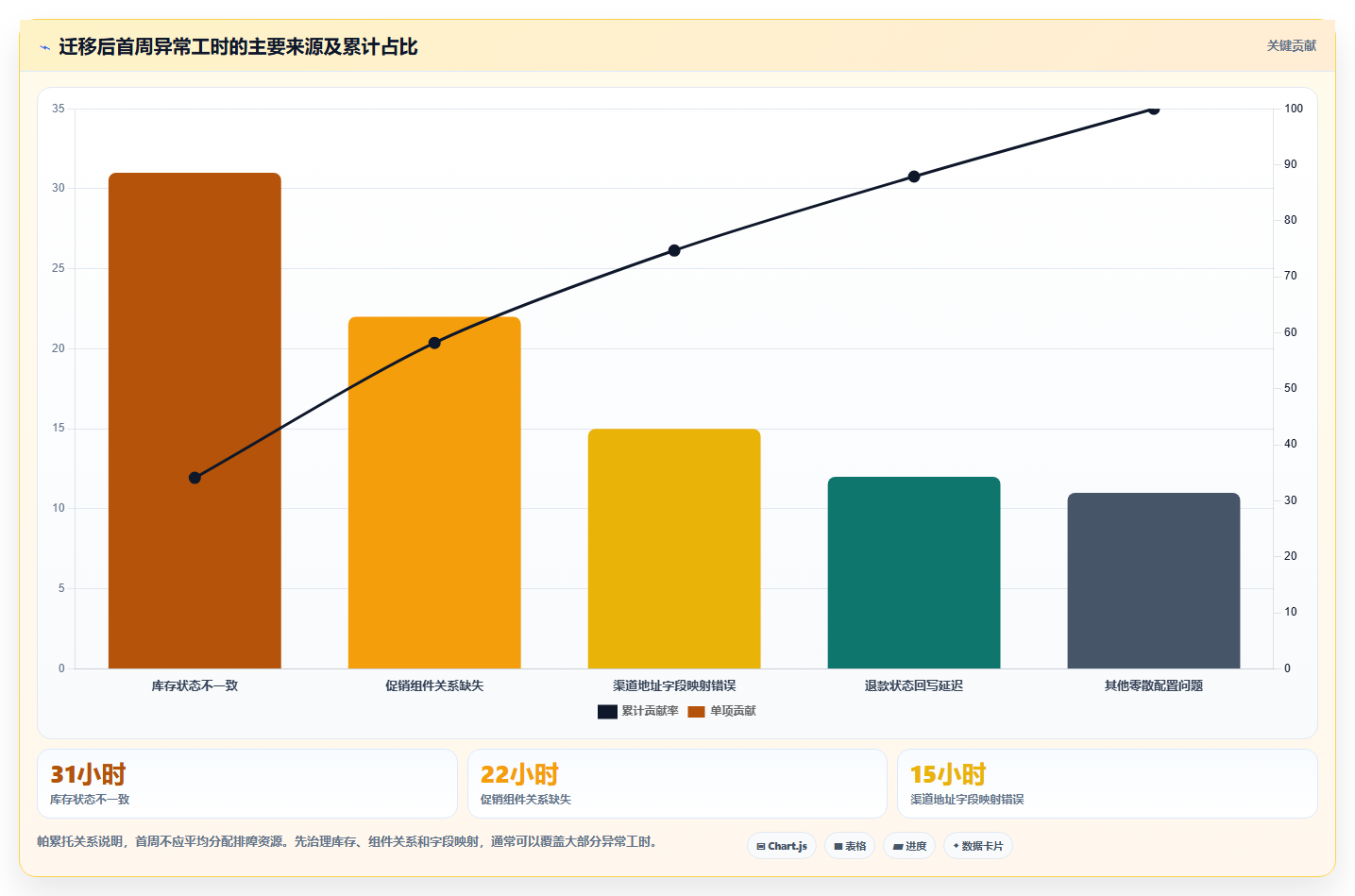Click the 关键贡献 label in header
1355x896 pixels.
pos(1291,46)
